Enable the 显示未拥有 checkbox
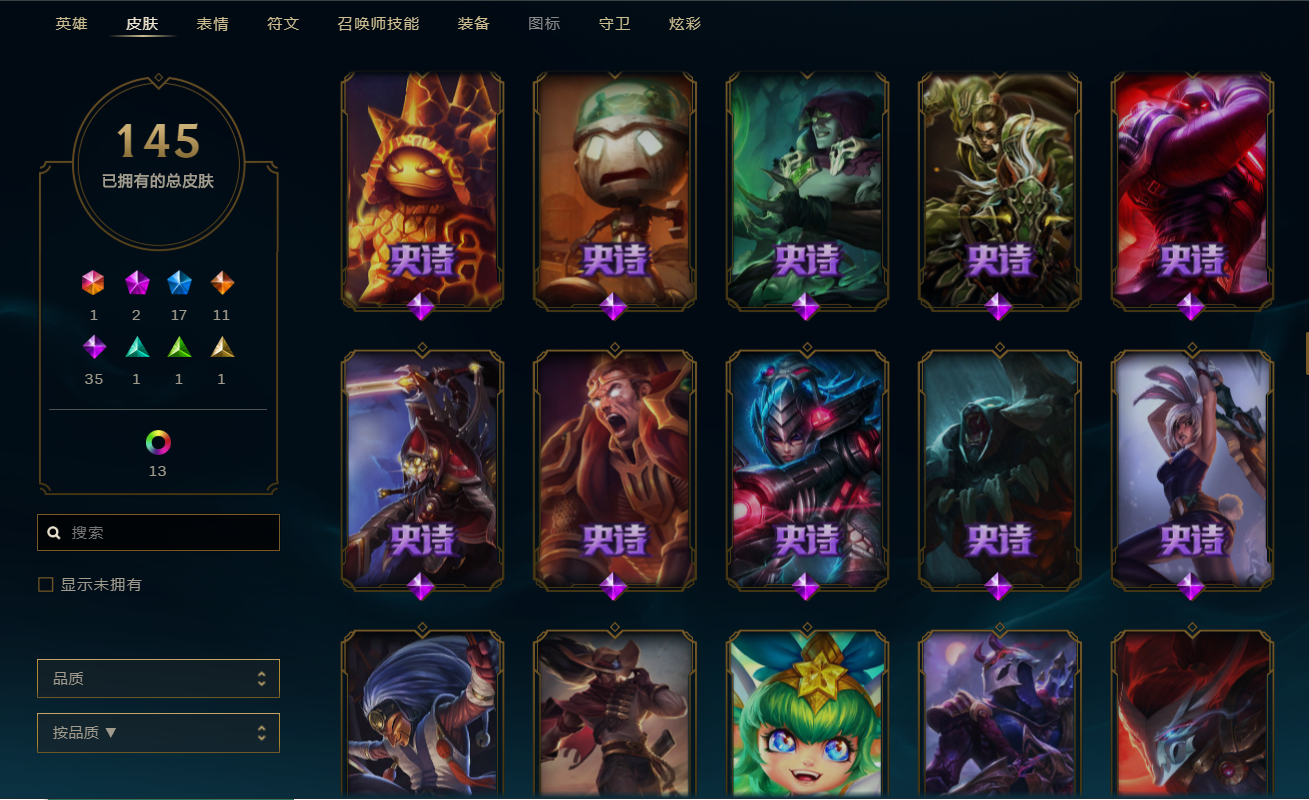 (x=45, y=585)
